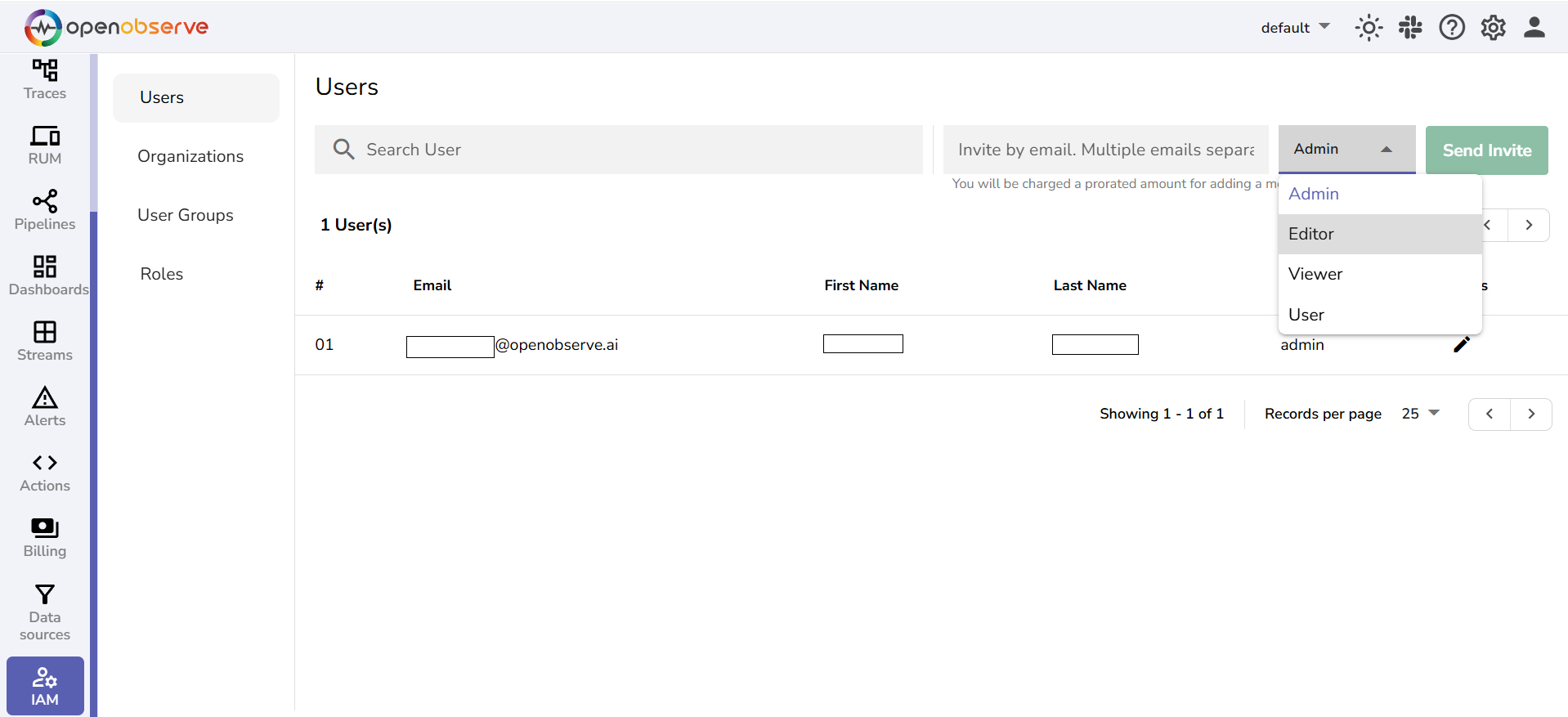Viewport: 1568px width, 717px height.
Task: Click the admin role cell in row 01
Action: click(x=1302, y=345)
